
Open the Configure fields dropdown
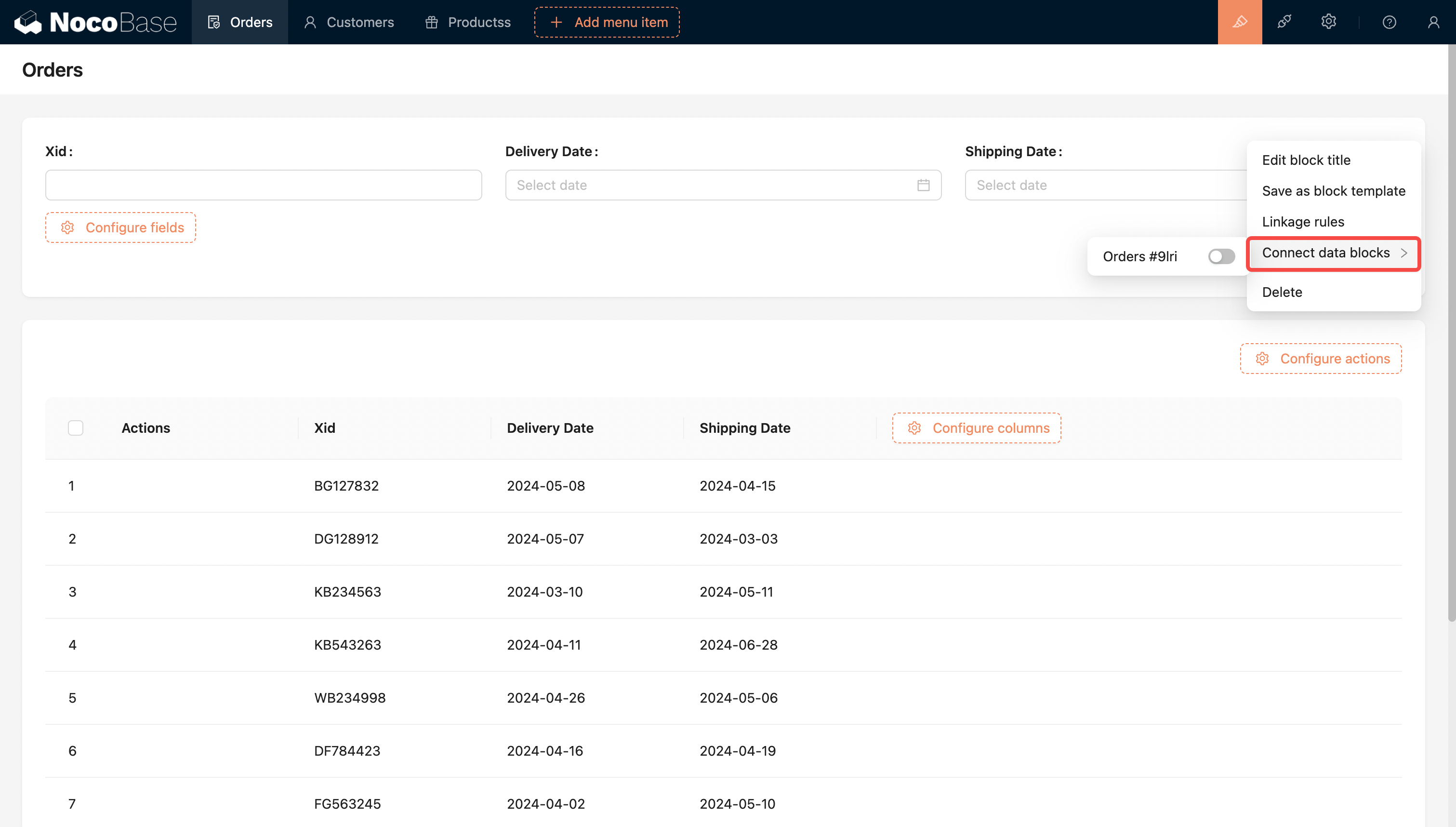pos(121,228)
